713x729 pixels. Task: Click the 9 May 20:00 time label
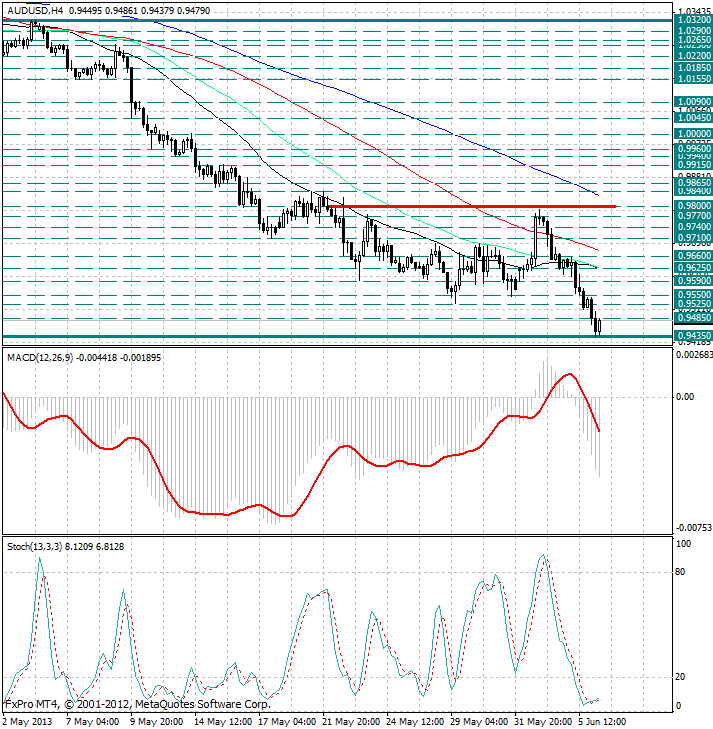point(157,722)
